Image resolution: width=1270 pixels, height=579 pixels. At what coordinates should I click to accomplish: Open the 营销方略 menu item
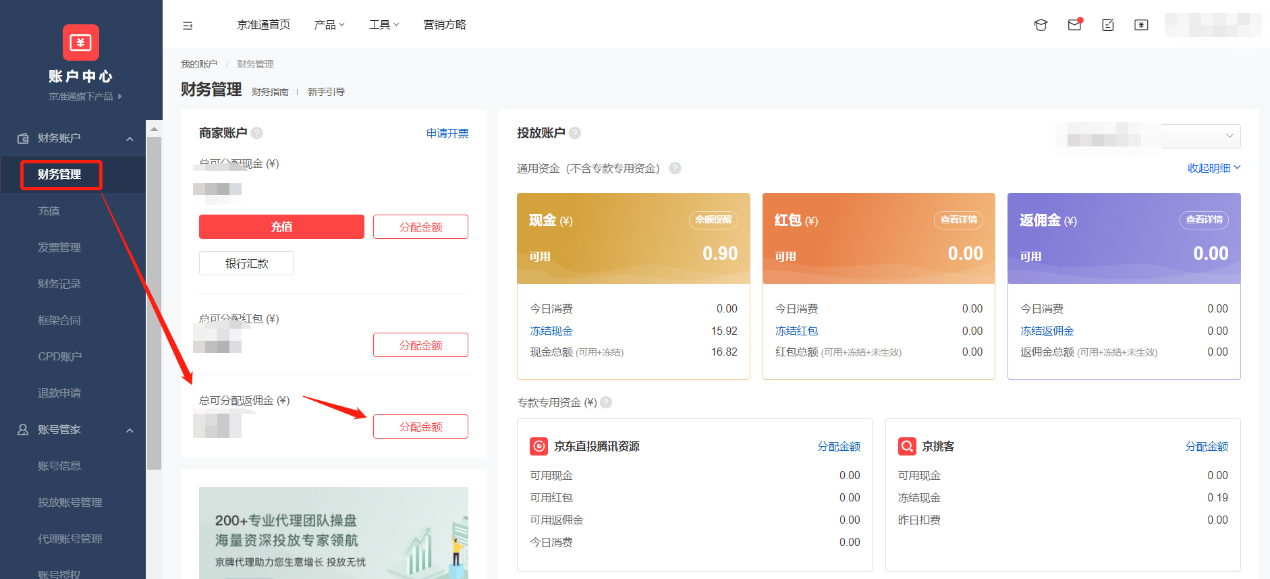click(x=444, y=24)
